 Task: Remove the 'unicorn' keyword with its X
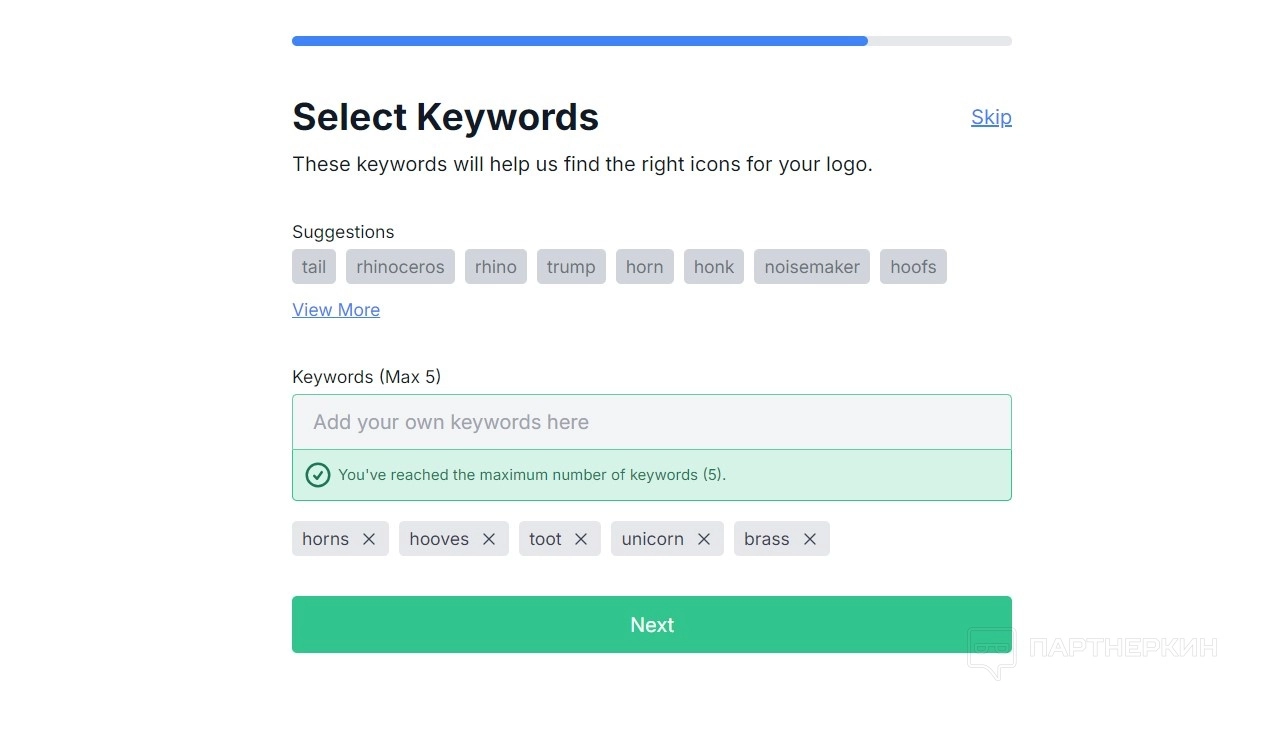point(704,539)
